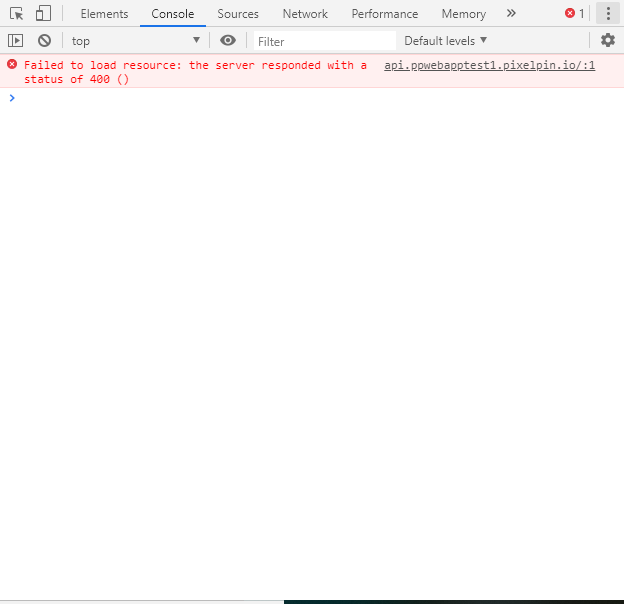Open the three-dot DevTools customize menu
The height and width of the screenshot is (604, 624).
[x=608, y=14]
